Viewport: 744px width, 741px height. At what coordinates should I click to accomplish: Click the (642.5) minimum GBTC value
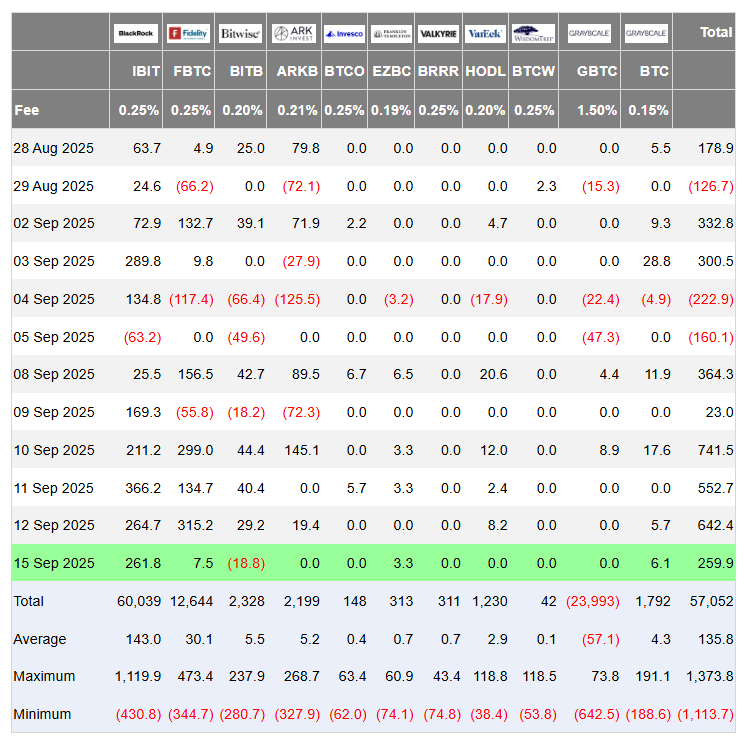(596, 714)
